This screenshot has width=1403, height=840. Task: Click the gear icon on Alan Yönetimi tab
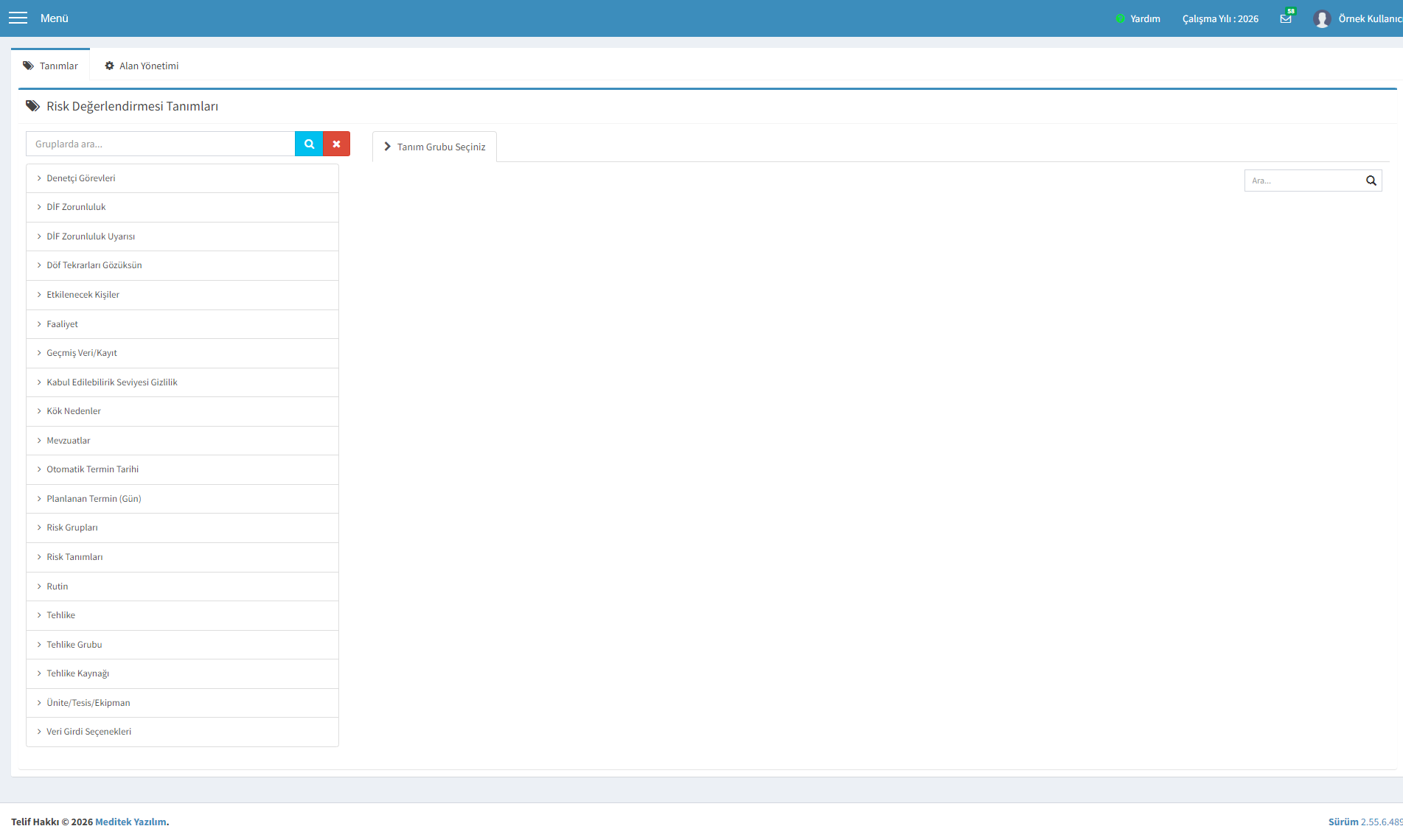pos(109,66)
